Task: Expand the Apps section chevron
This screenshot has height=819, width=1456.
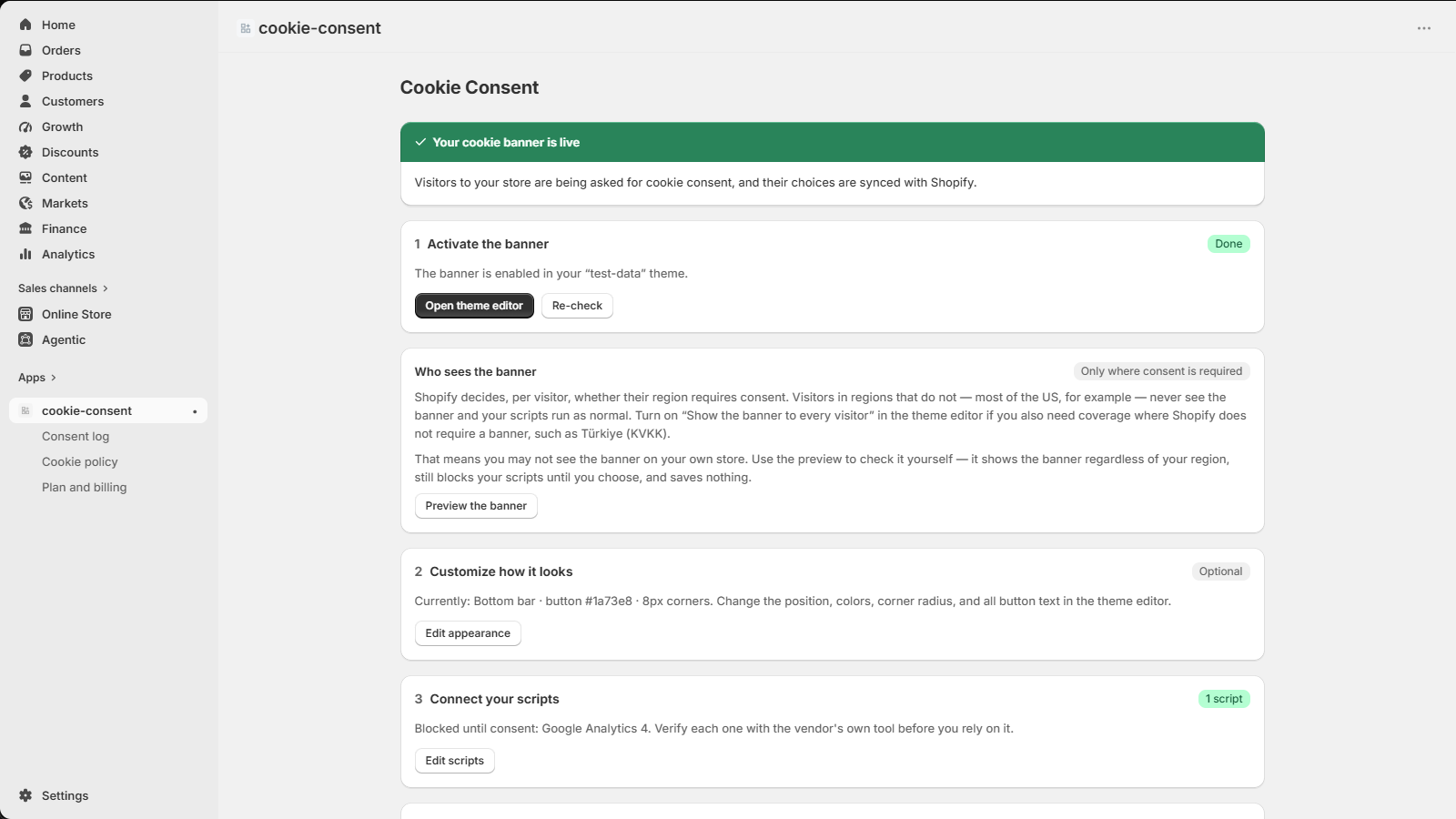Action: (54, 378)
